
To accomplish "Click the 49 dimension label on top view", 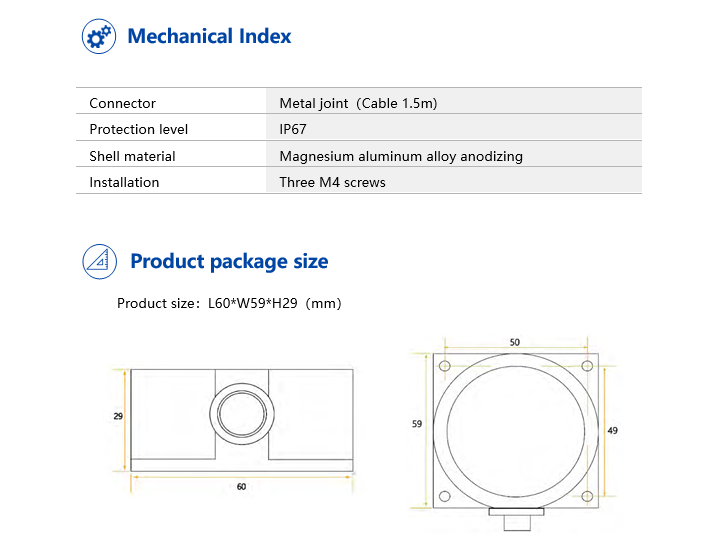I will click(612, 429).
